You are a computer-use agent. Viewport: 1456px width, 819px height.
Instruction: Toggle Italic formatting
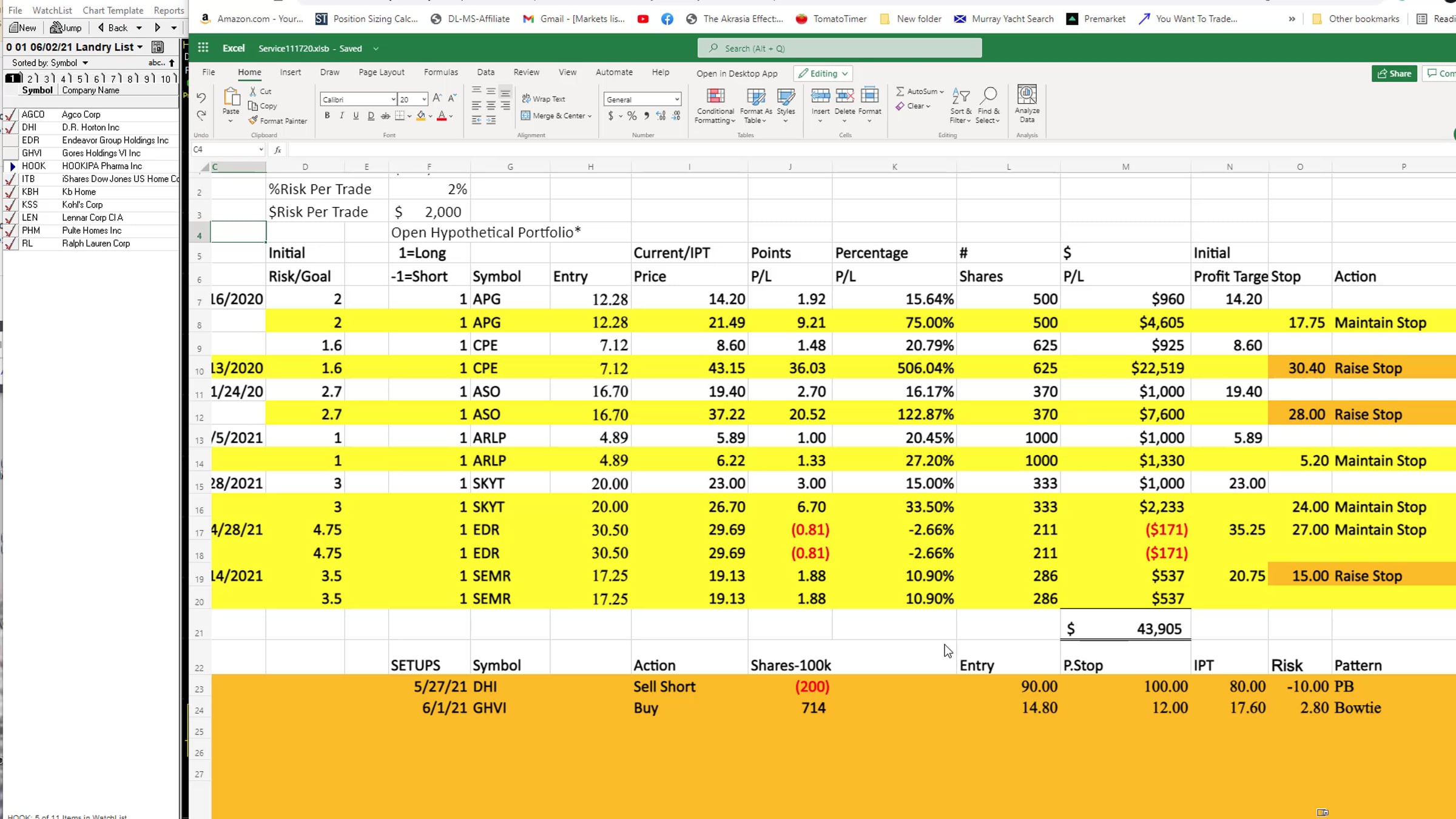click(342, 115)
